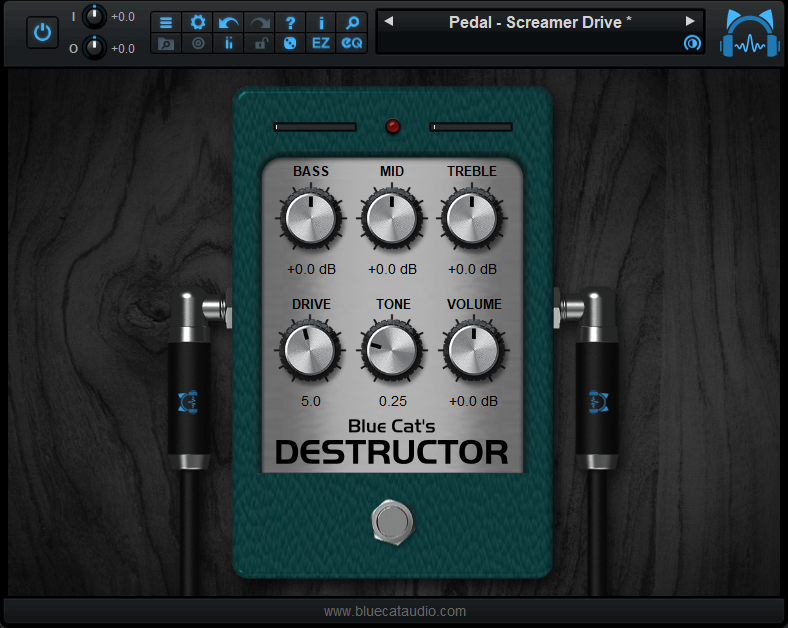
Task: Click the red LED indicator on pedal
Action: (392, 126)
